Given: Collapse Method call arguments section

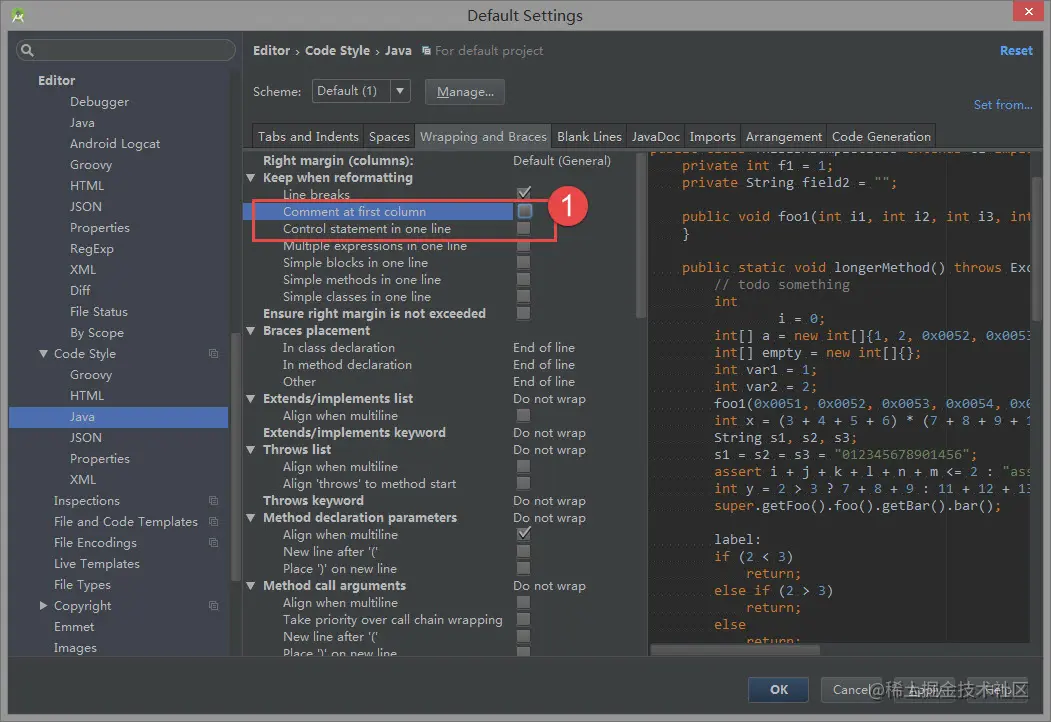Looking at the screenshot, I should (251, 585).
